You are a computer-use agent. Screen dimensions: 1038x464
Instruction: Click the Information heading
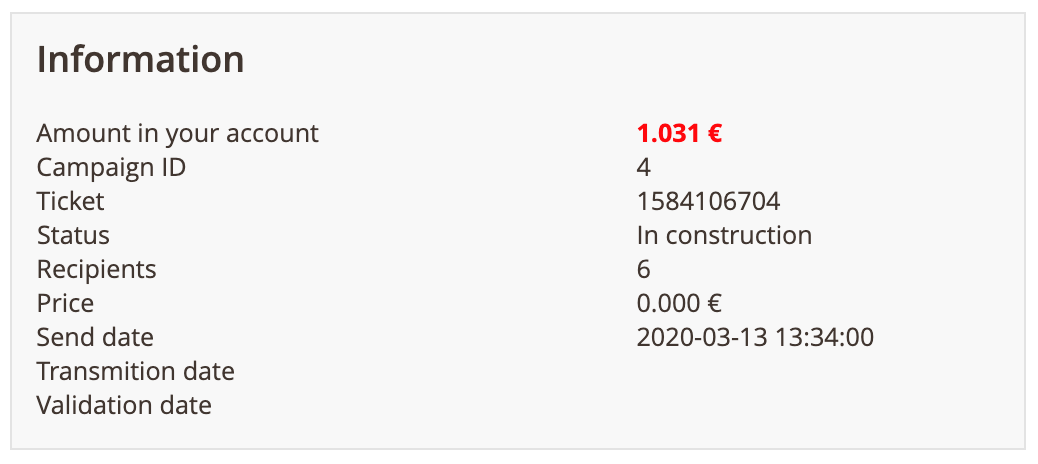pyautogui.click(x=140, y=60)
